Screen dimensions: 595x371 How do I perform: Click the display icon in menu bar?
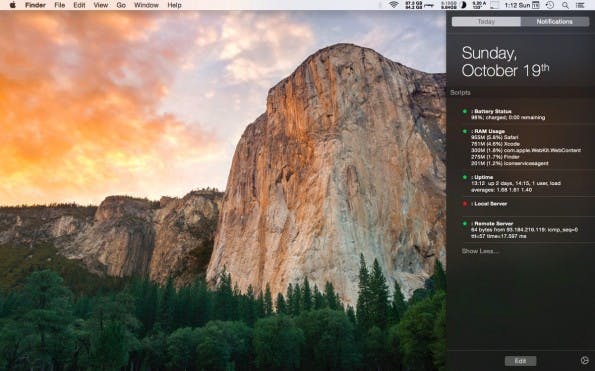click(494, 5)
